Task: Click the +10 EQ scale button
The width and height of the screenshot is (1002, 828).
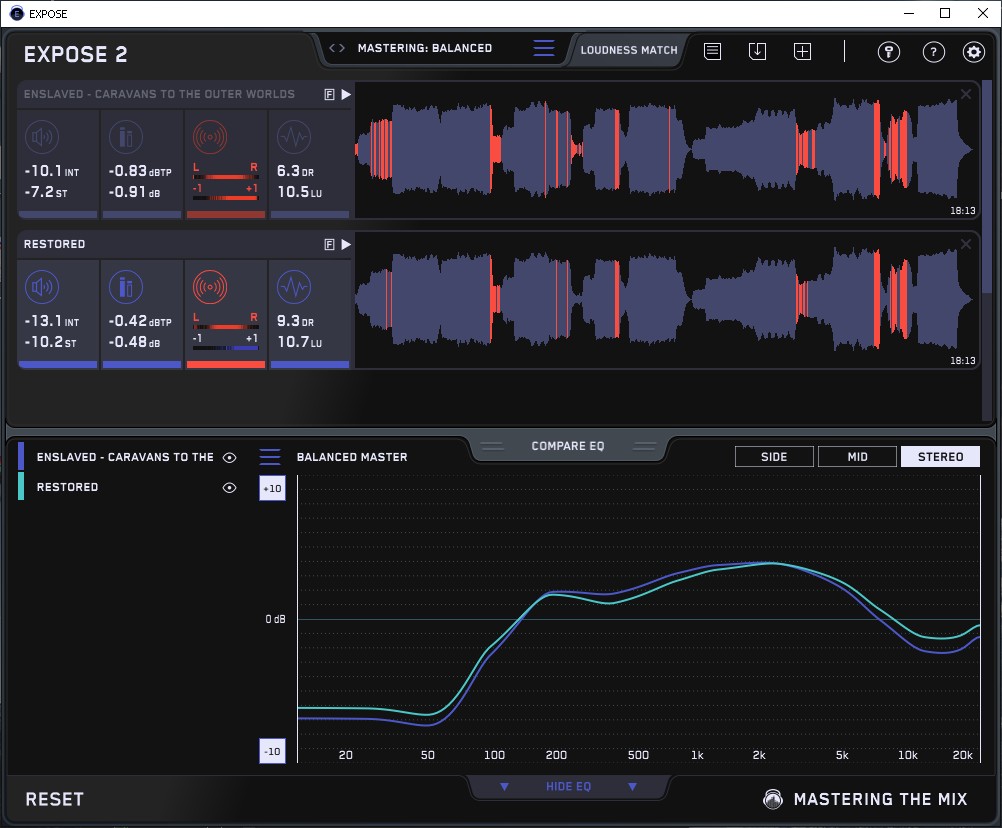Action: [x=272, y=488]
